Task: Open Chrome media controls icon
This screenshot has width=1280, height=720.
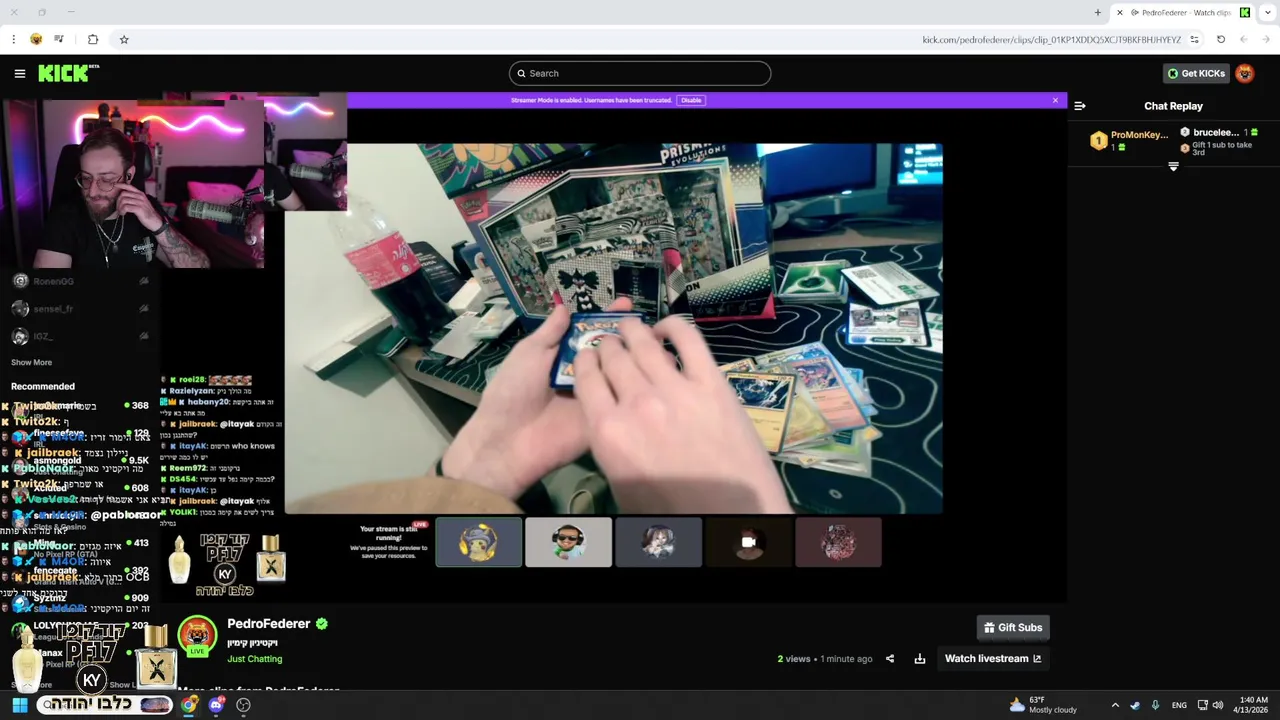Action: pos(59,39)
